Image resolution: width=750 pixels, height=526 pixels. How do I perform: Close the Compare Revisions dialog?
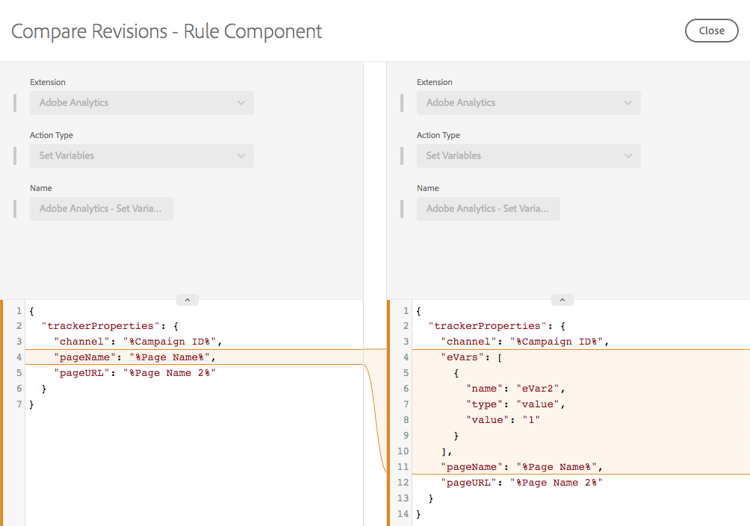point(711,30)
